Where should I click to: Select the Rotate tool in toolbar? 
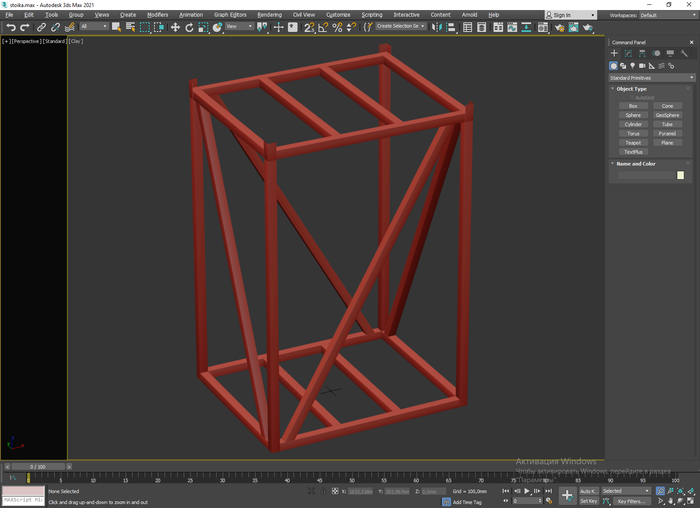tap(189, 27)
